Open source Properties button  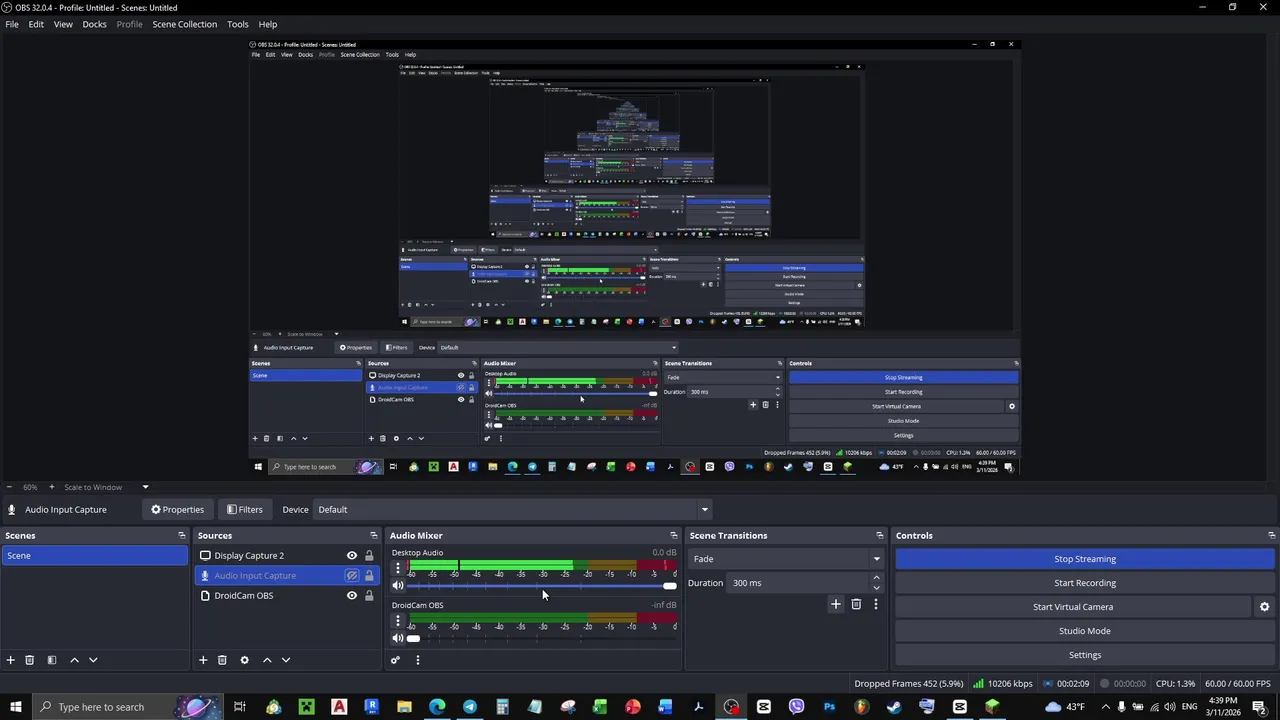point(177,510)
